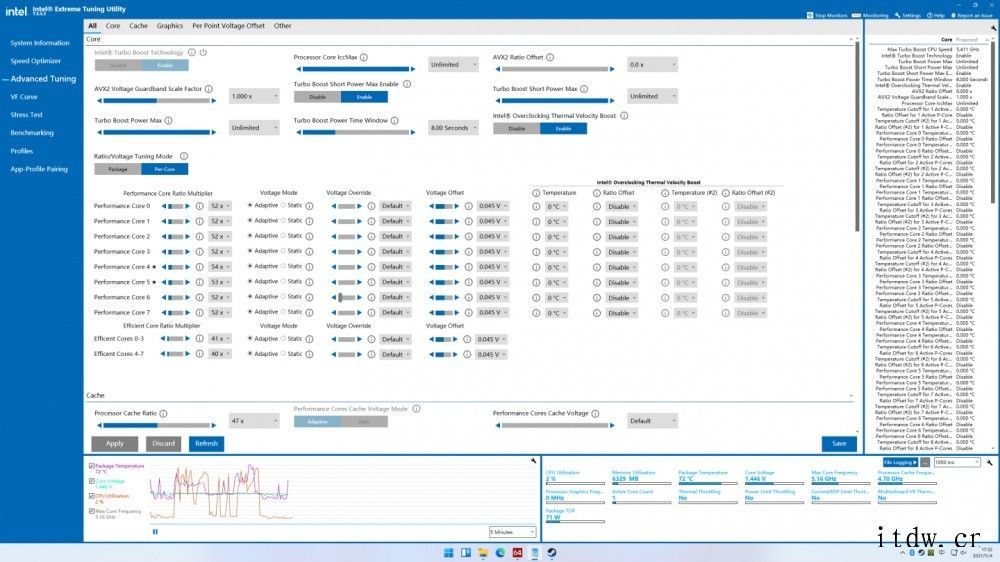Start File Logging
The width and height of the screenshot is (1000, 562).
(901, 462)
